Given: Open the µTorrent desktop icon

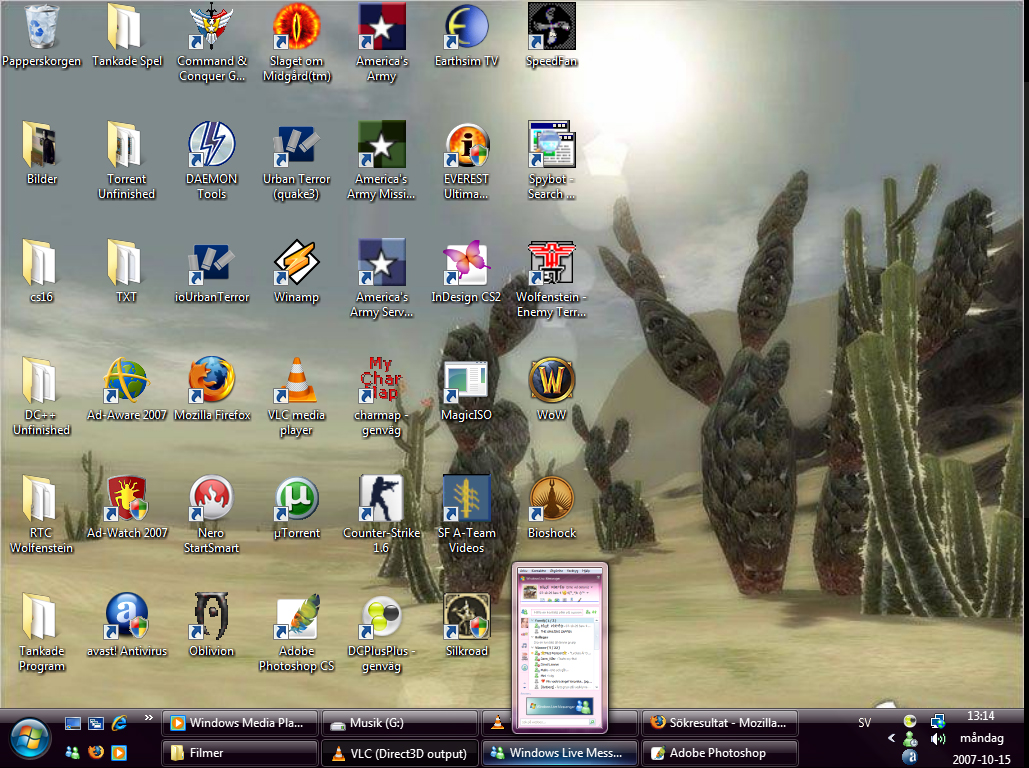Looking at the screenshot, I should point(296,499).
